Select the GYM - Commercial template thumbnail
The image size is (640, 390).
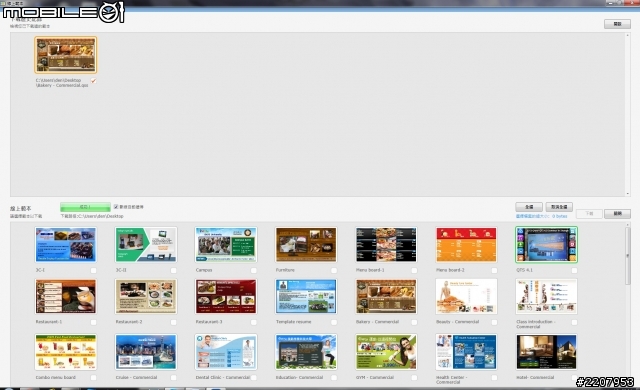386,352
